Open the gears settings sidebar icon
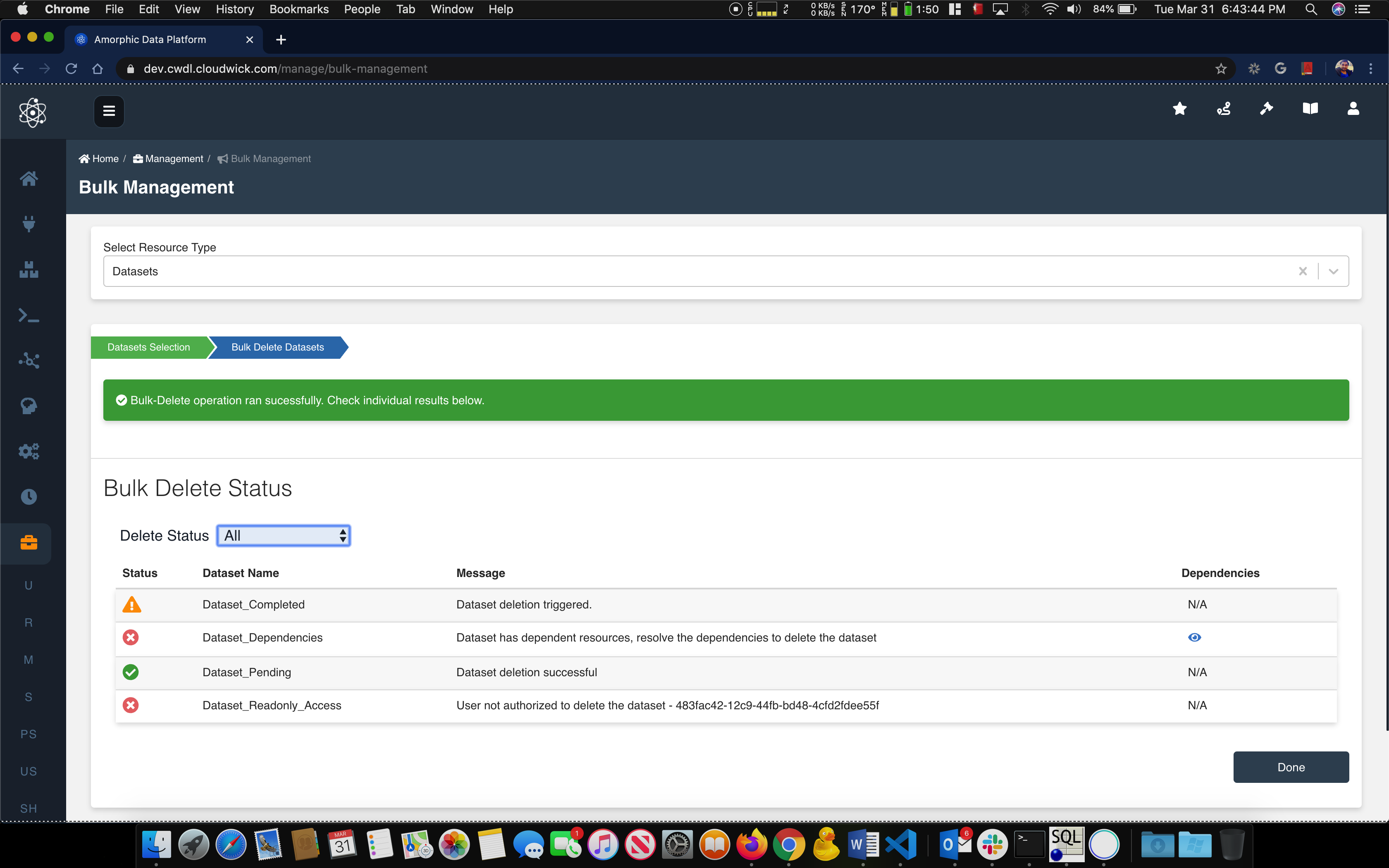1389x868 pixels. pyautogui.click(x=29, y=451)
